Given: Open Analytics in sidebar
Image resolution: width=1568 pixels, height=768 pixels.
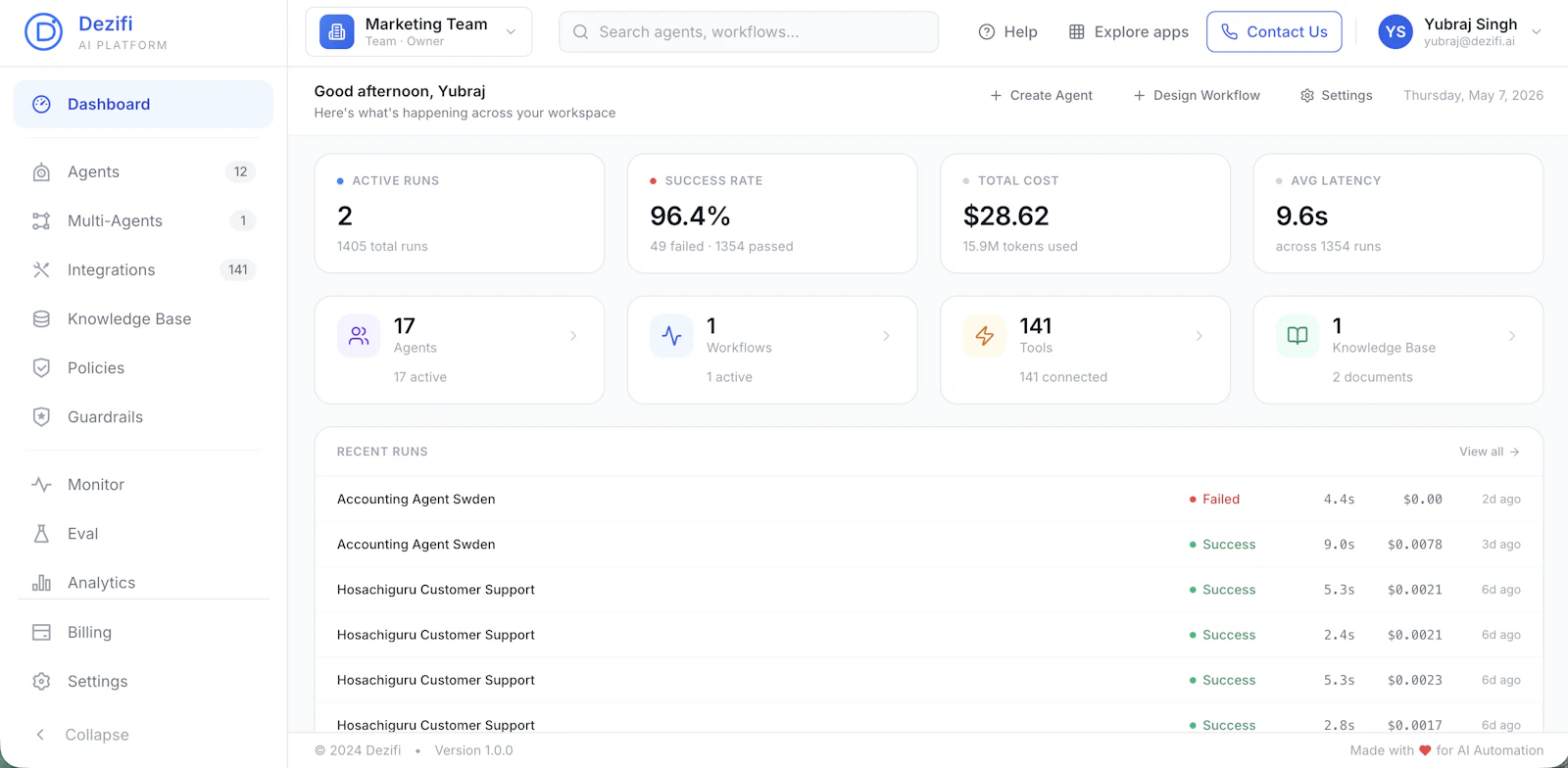Looking at the screenshot, I should (x=143, y=583).
